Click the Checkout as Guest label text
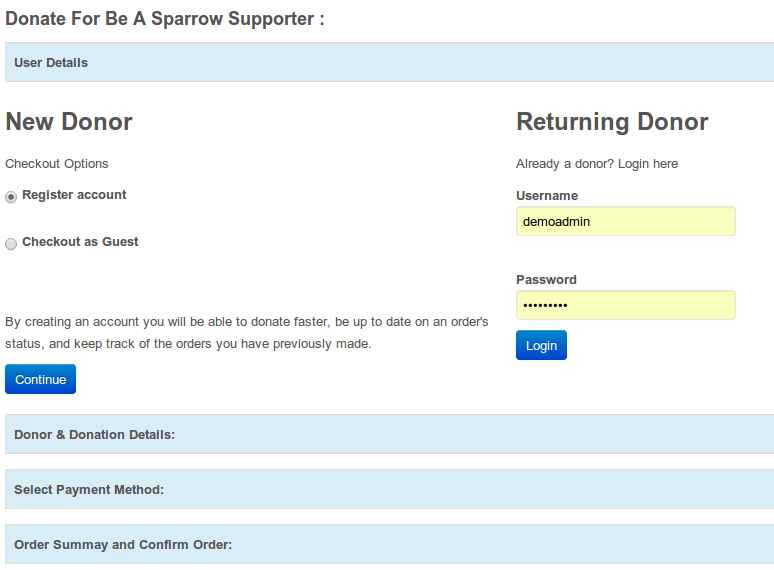Image resolution: width=774 pixels, height=570 pixels. coord(80,242)
